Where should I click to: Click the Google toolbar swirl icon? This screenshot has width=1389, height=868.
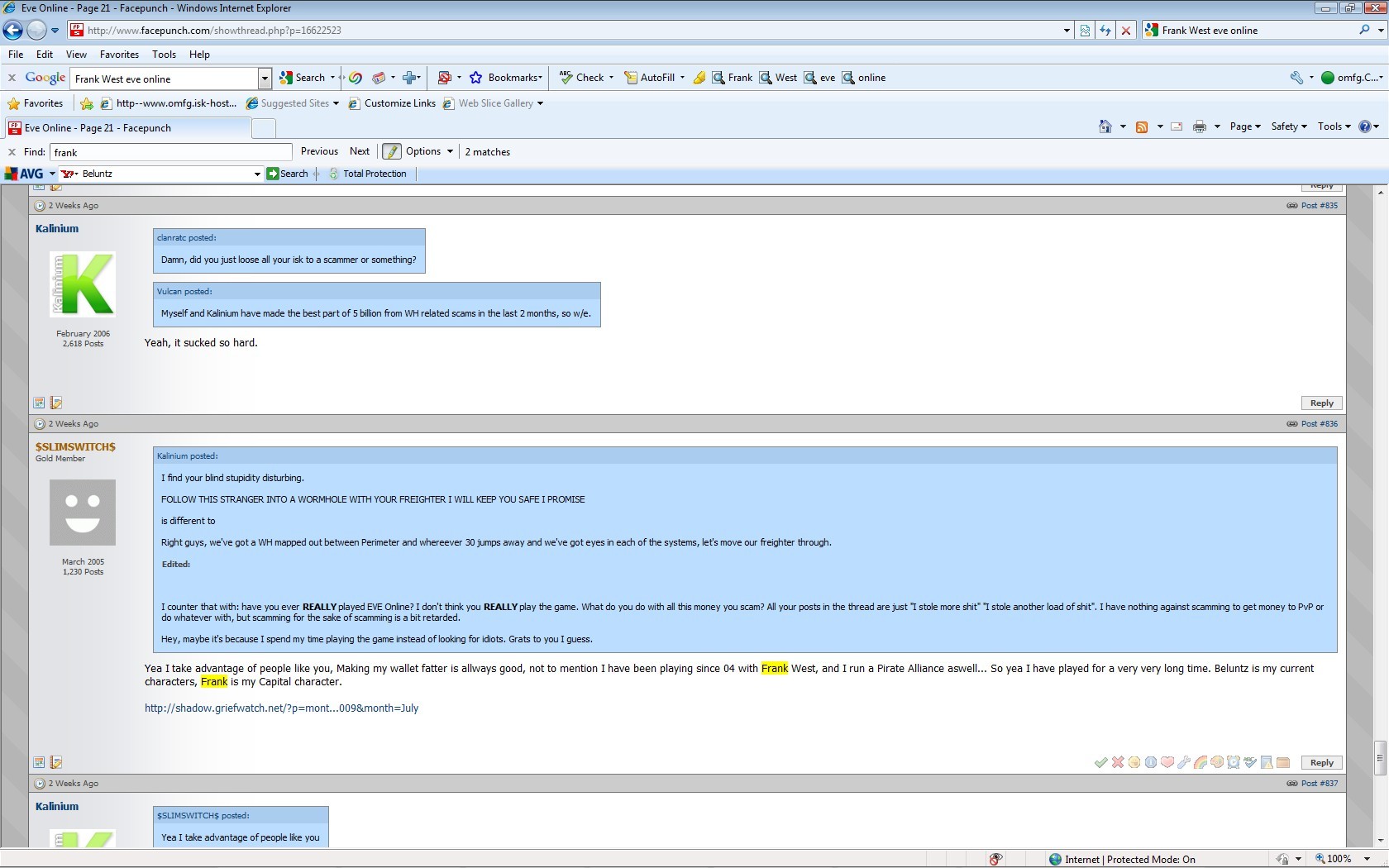(356, 78)
